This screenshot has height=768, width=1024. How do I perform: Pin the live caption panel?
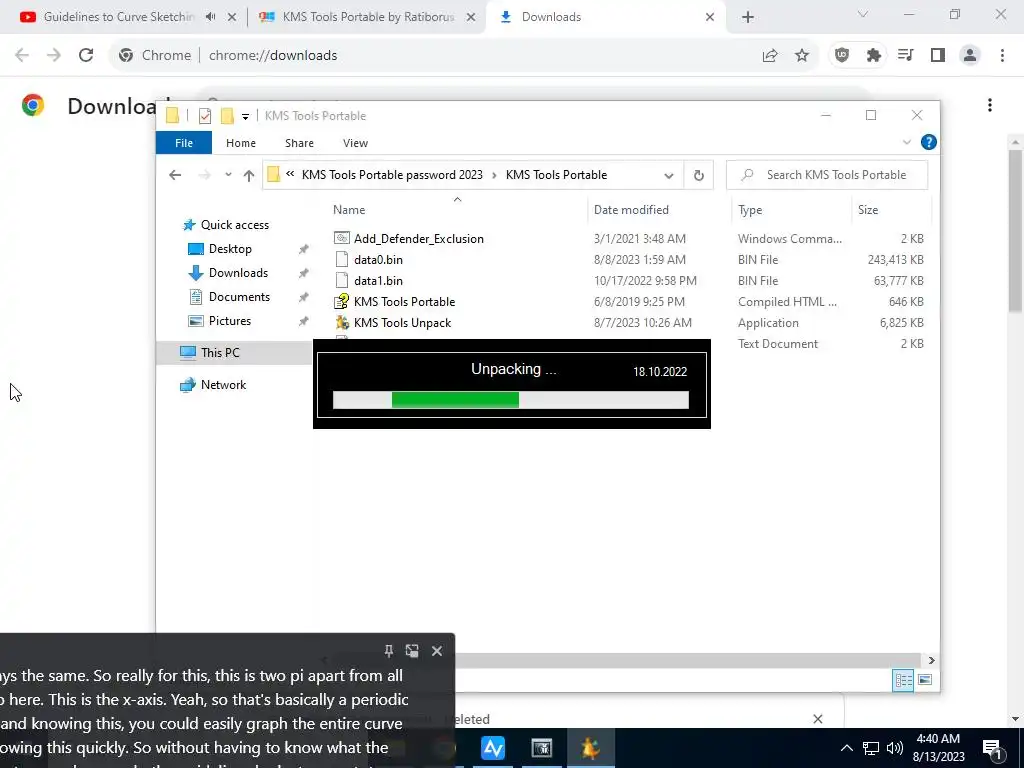coord(389,650)
